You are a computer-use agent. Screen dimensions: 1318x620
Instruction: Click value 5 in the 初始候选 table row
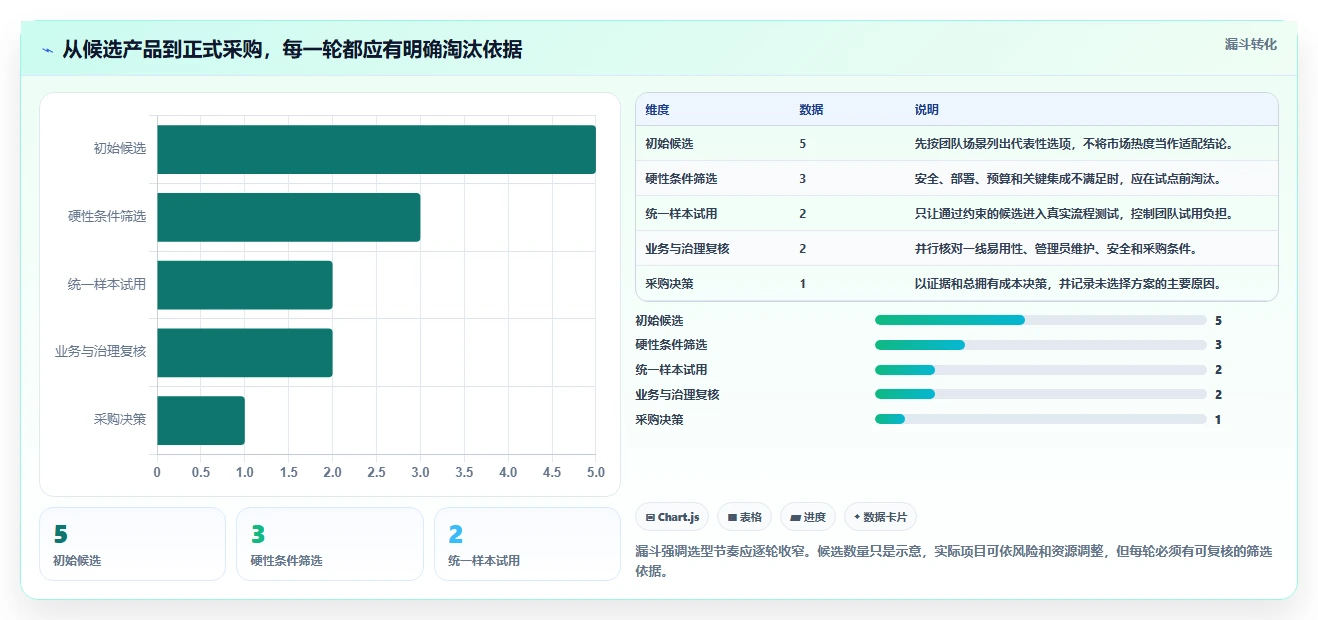pyautogui.click(x=803, y=144)
